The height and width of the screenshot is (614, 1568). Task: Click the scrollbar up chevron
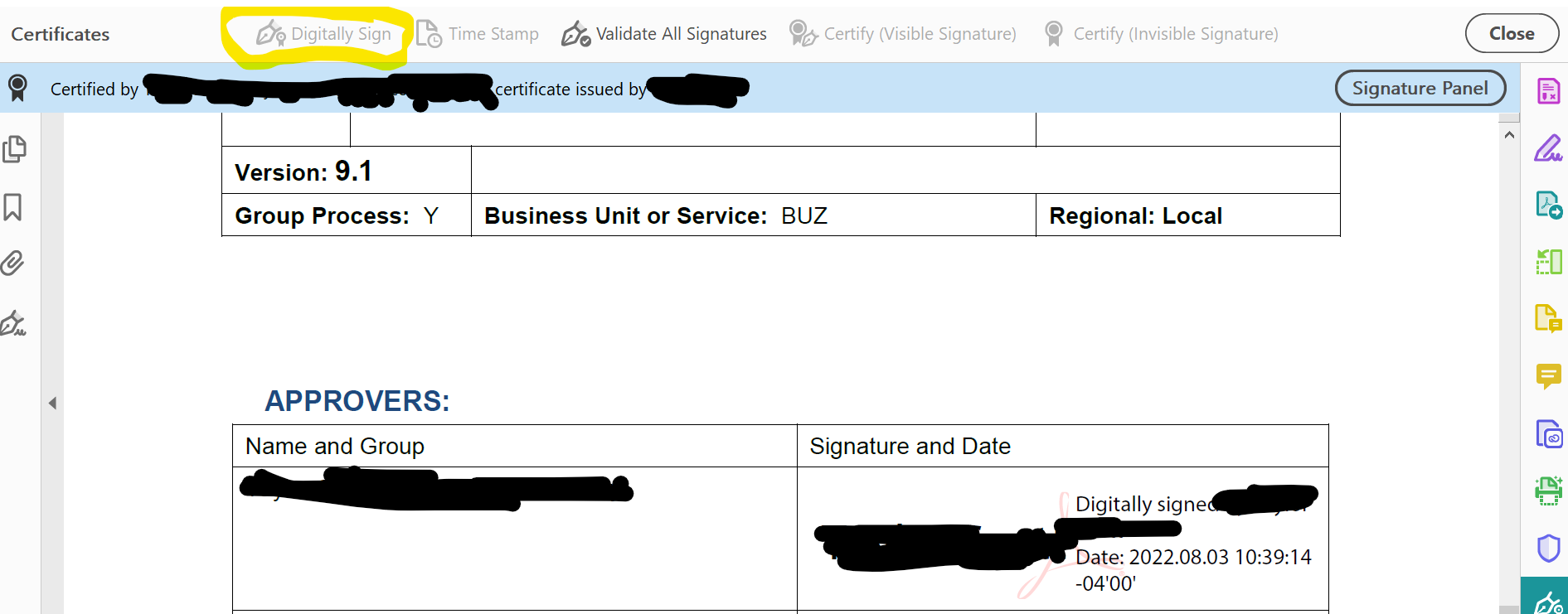point(1509,133)
